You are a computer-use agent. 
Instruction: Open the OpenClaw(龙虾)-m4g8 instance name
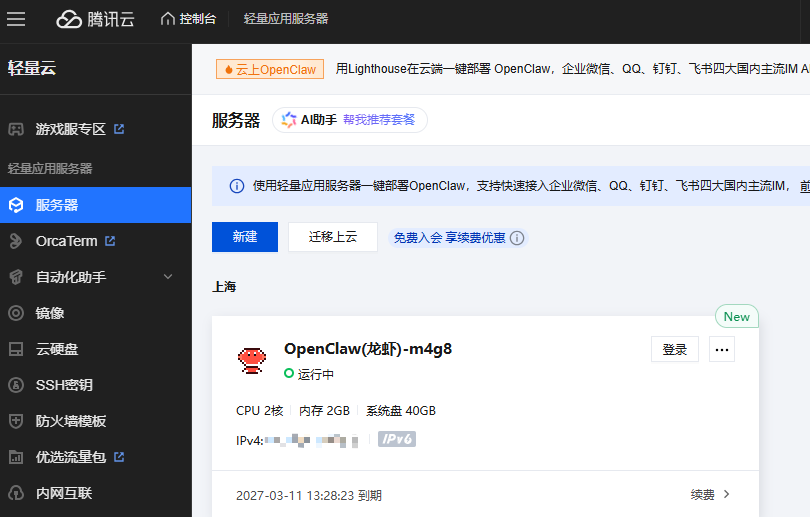coord(368,349)
